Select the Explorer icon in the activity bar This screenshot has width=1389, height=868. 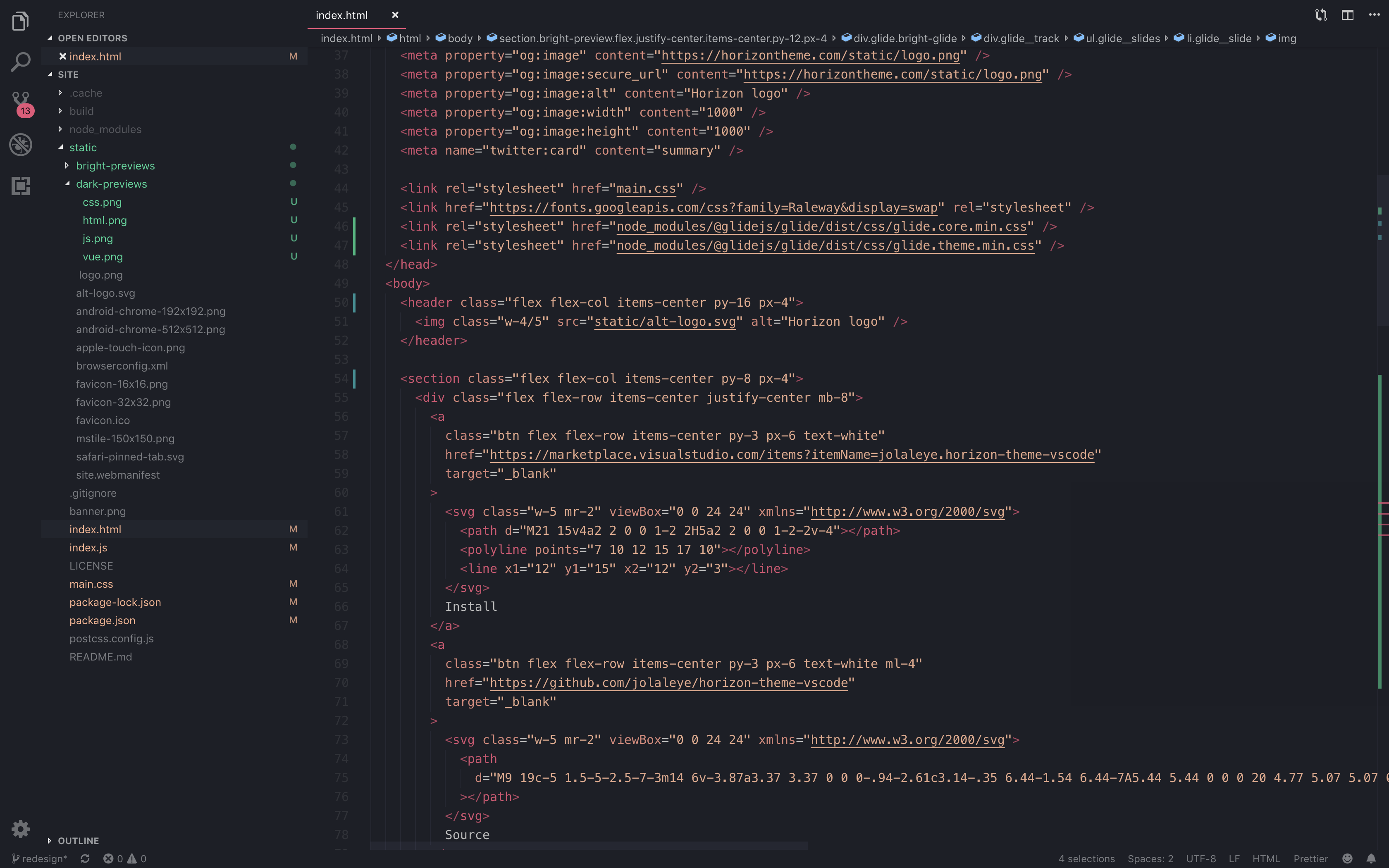tap(20, 21)
